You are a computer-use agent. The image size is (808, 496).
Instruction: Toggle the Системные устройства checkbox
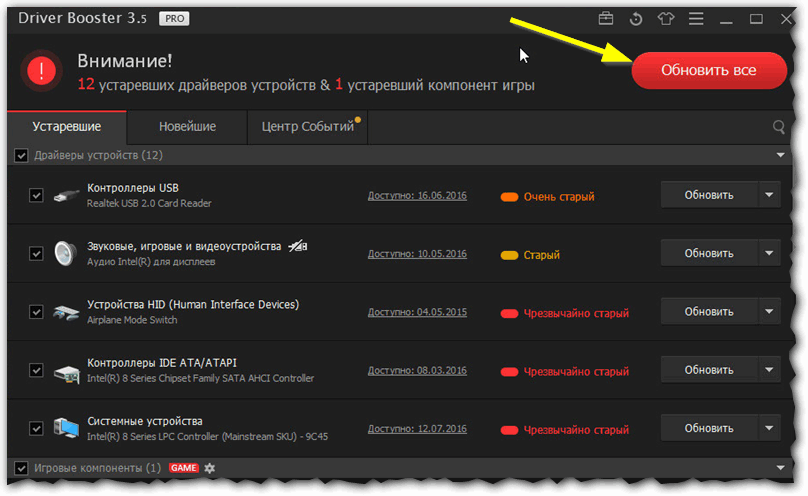(37, 428)
